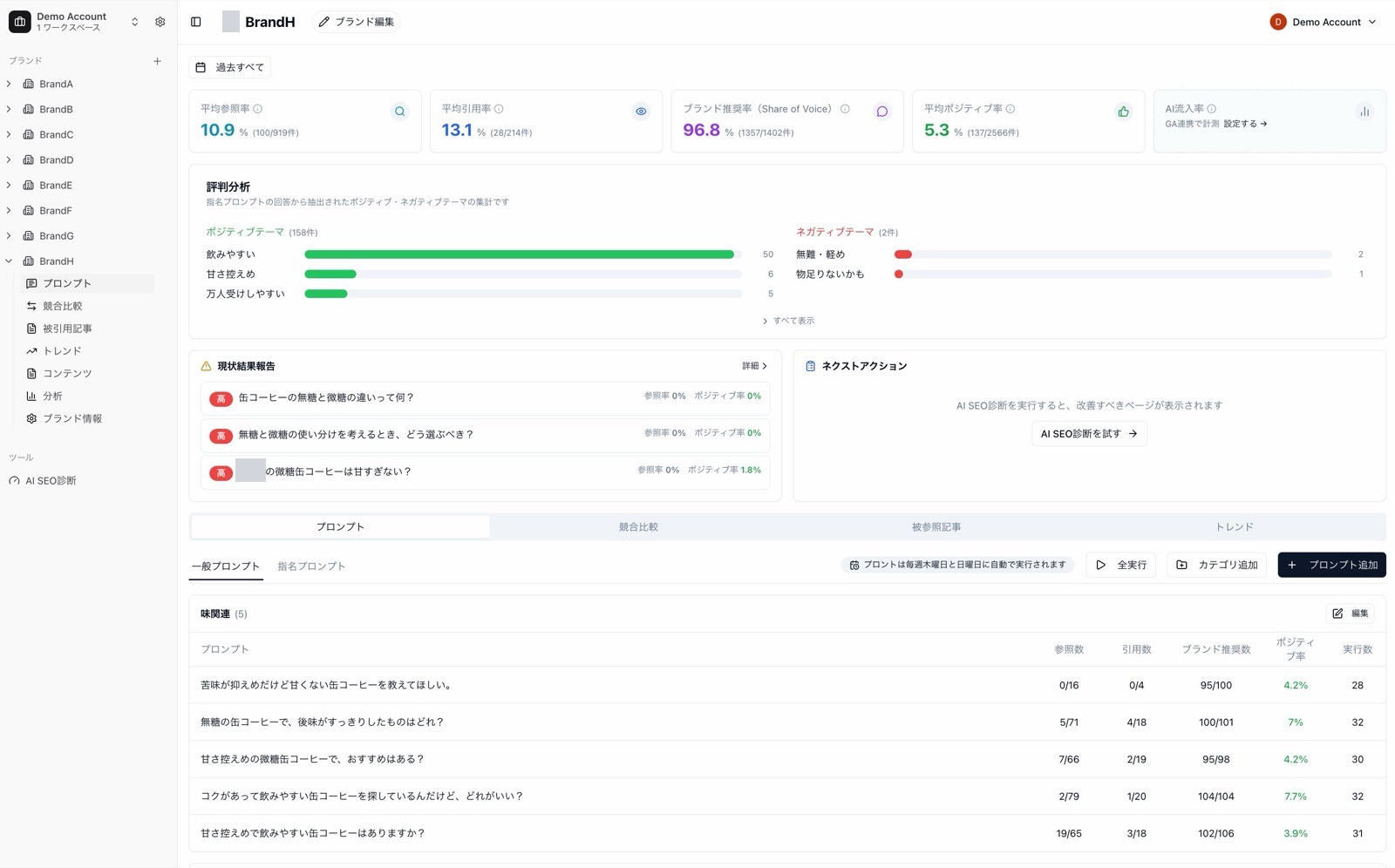Open the 被引用記事 sidebar item
Screen dimensions: 1395x868
pos(87,329)
